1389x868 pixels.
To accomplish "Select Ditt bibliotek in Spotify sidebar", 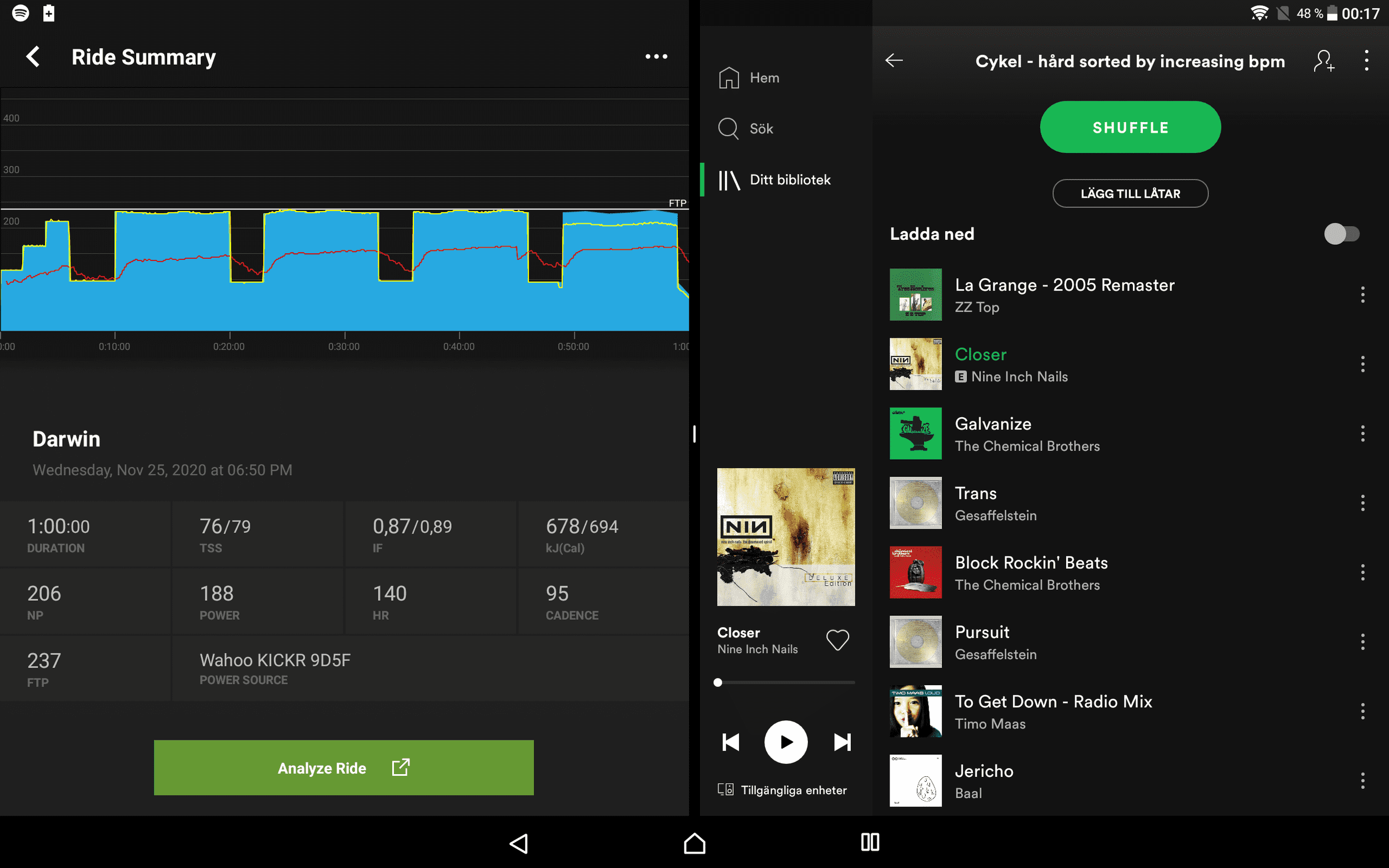I will (774, 180).
